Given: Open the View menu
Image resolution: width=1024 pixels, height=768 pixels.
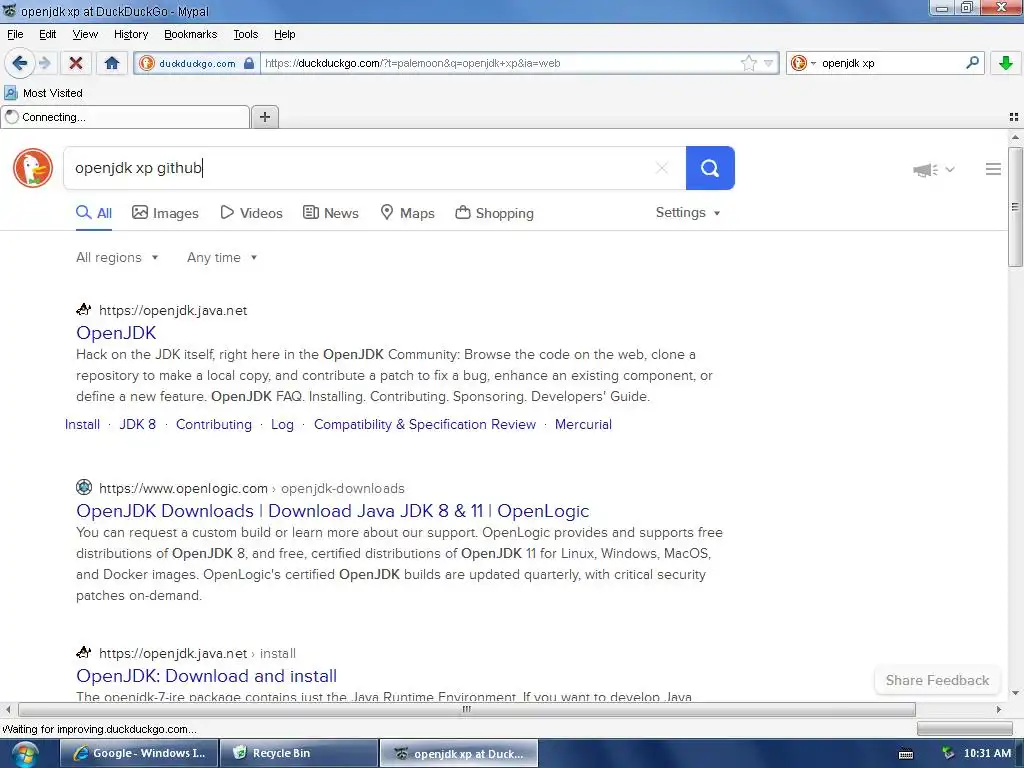Looking at the screenshot, I should click(x=85, y=35).
